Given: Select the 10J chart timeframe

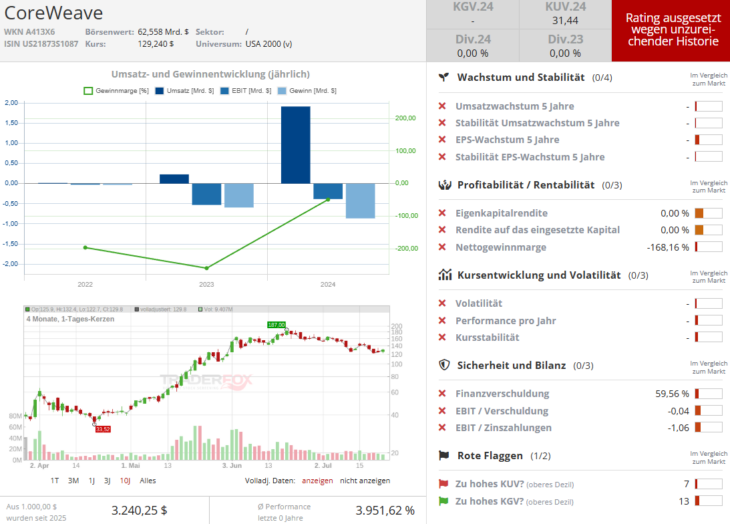Looking at the screenshot, I should pos(125,481).
